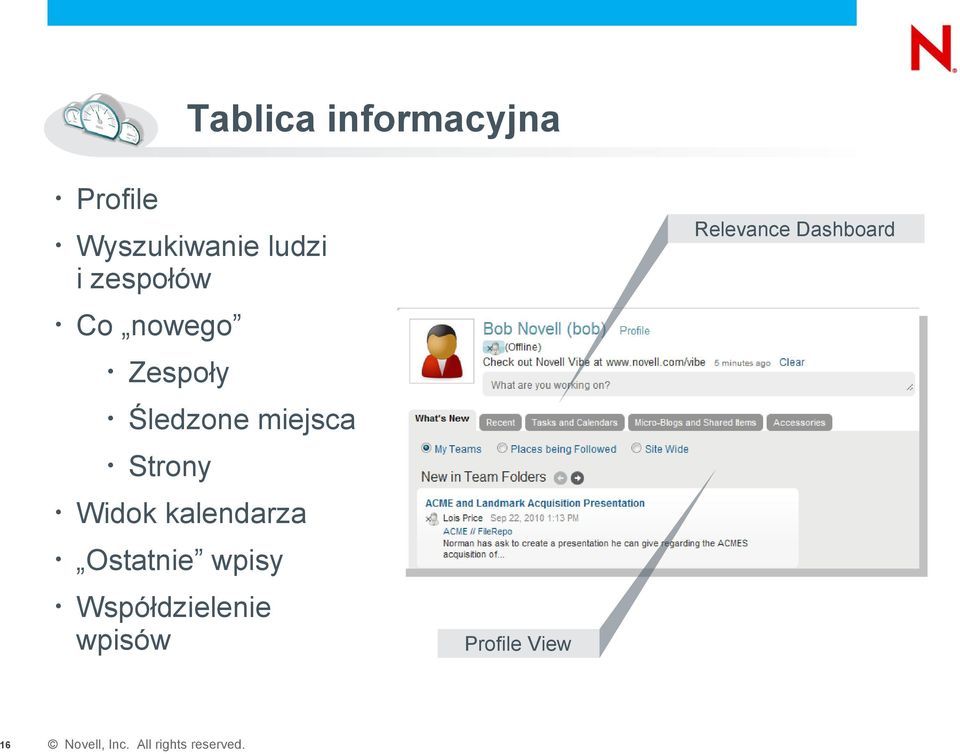960x754 pixels.
Task: Select the My Teams radio button
Action: (426, 448)
